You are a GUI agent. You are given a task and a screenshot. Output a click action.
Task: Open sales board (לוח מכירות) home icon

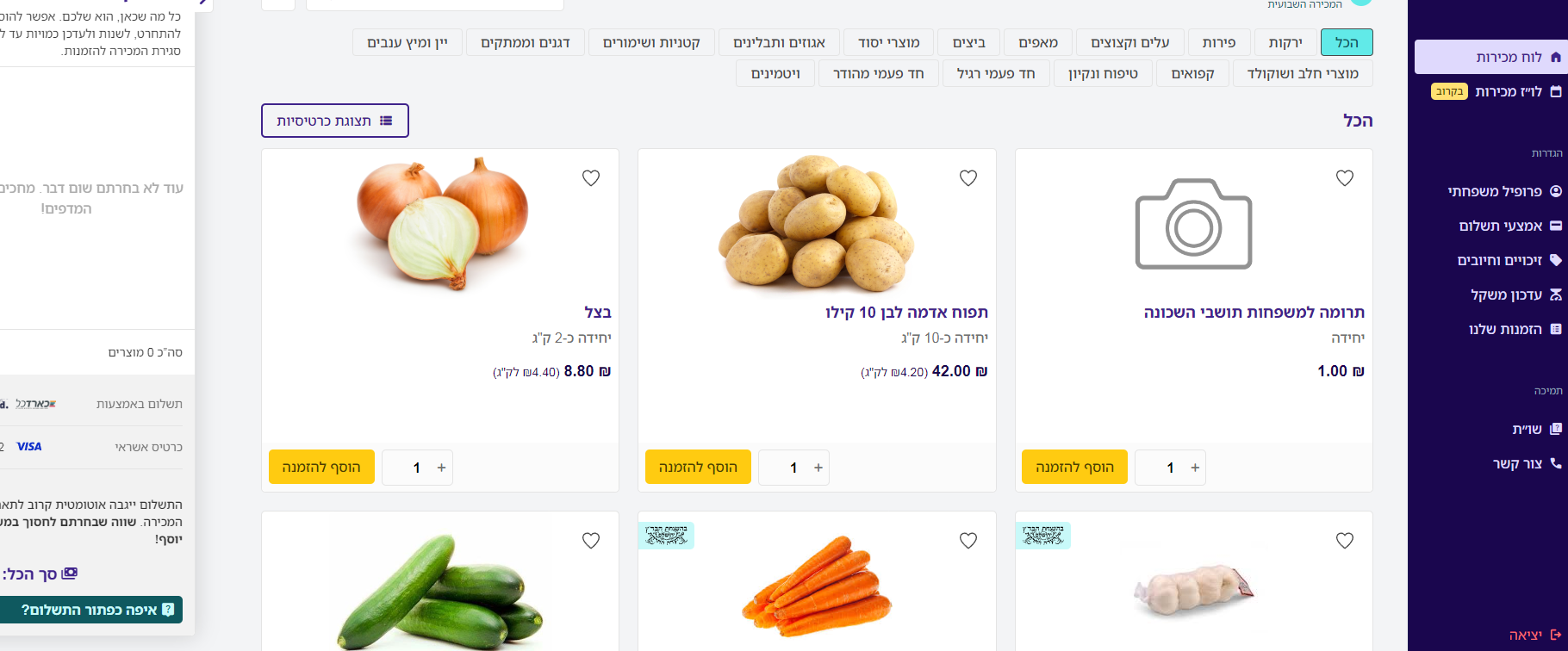pos(1555,57)
